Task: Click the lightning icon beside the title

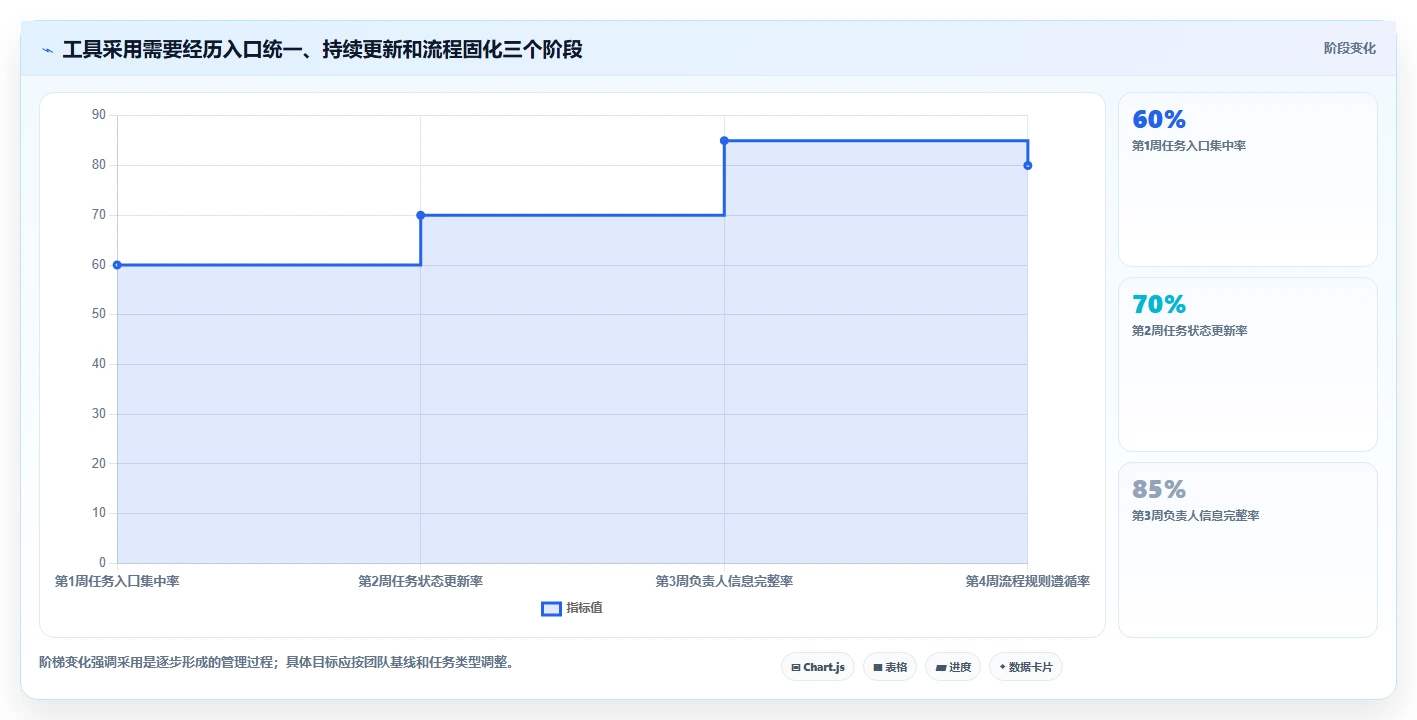Action: click(47, 50)
